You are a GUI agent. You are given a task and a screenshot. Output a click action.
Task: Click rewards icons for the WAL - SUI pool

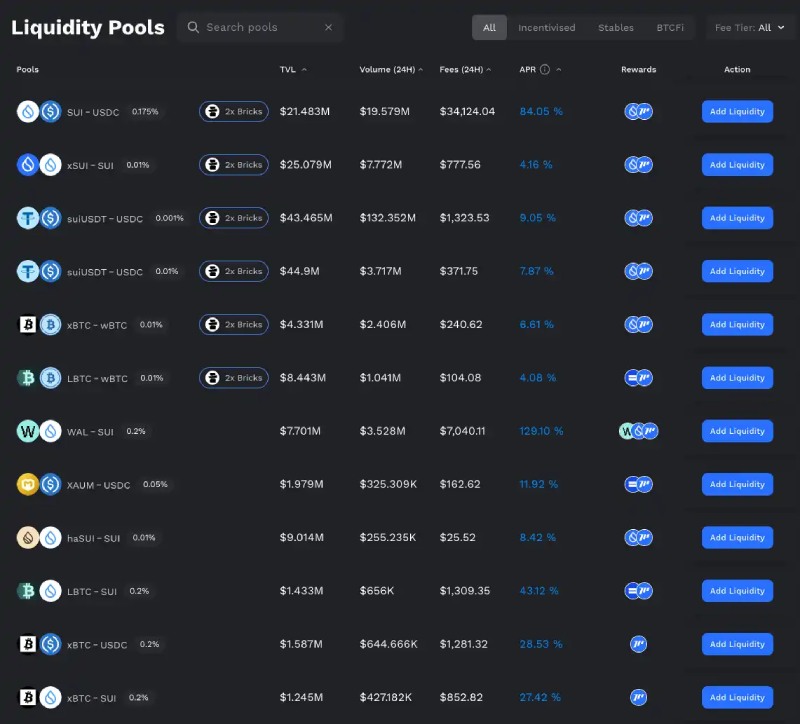click(638, 431)
